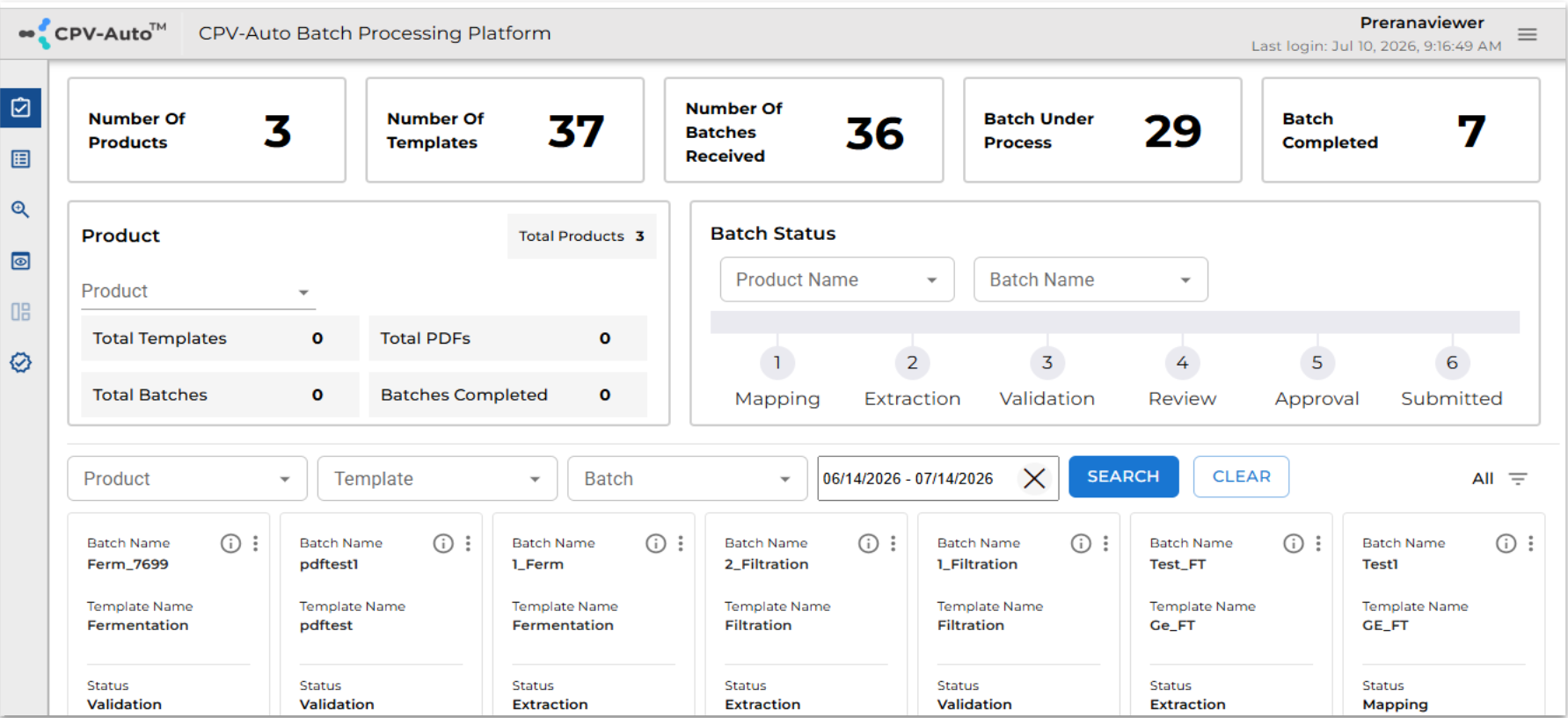This screenshot has height=718, width=1568.
Task: Show info for batch Test_FT
Action: pos(1294,543)
